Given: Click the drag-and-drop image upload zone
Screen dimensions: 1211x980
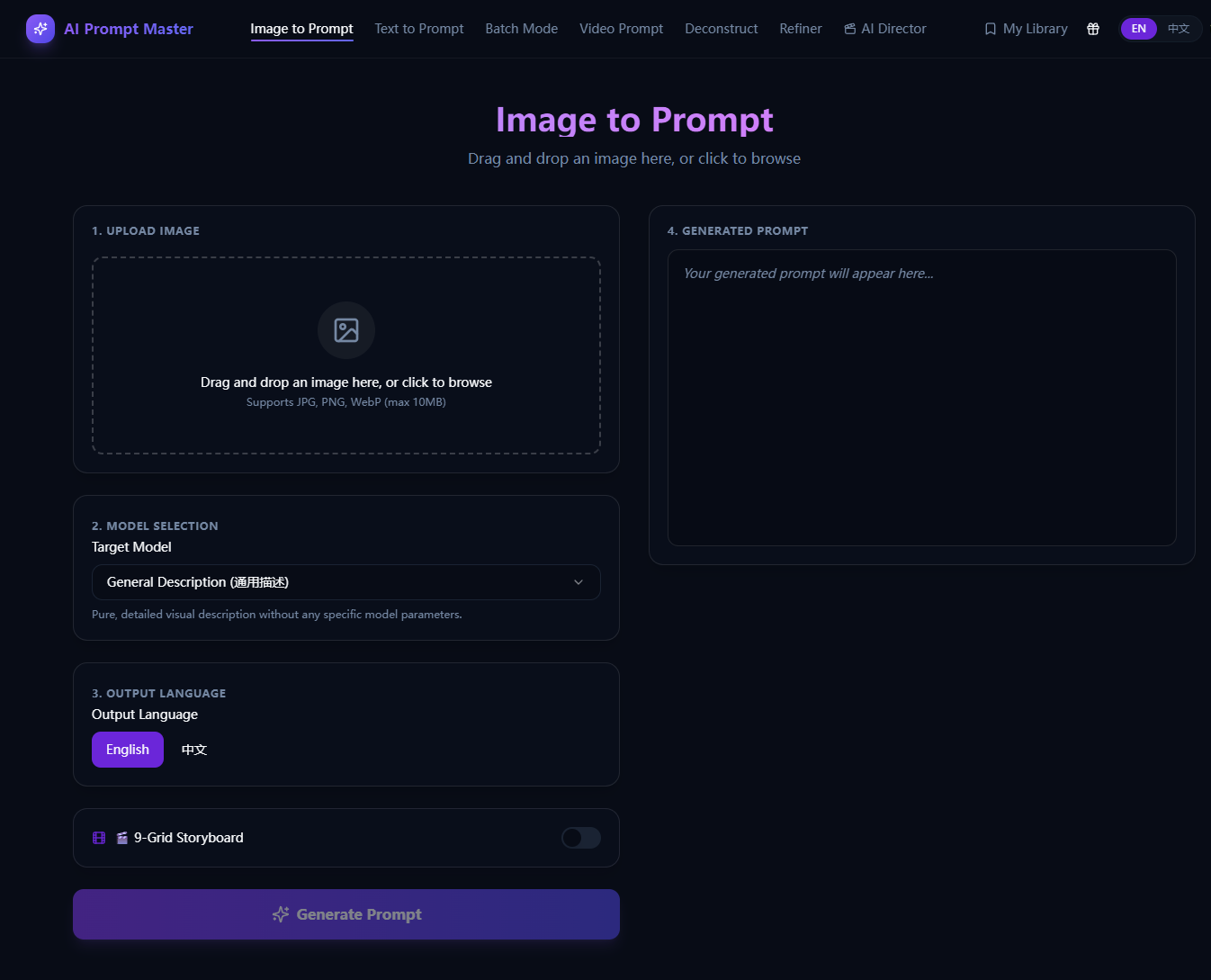Looking at the screenshot, I should click(345, 355).
